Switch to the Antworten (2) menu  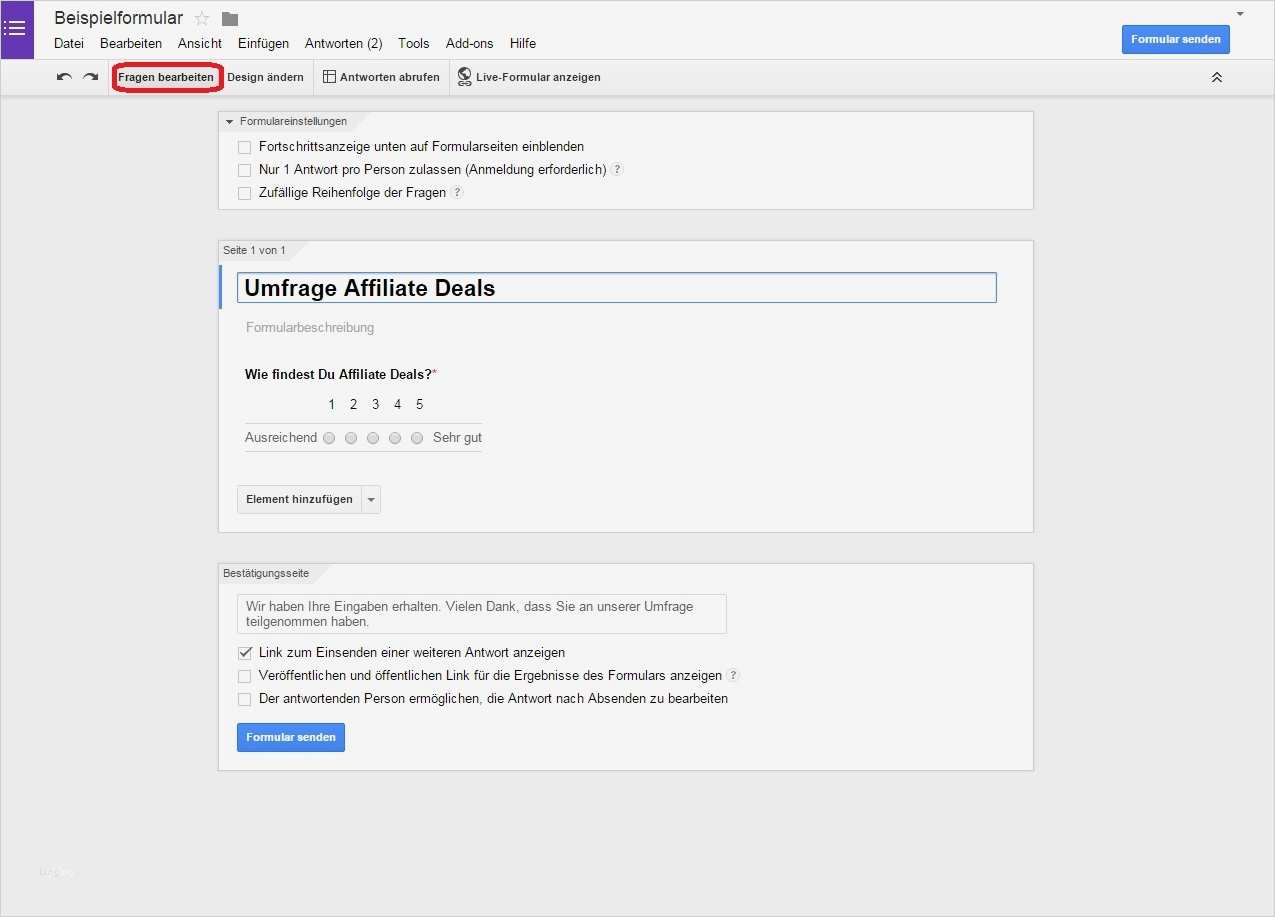[x=343, y=43]
